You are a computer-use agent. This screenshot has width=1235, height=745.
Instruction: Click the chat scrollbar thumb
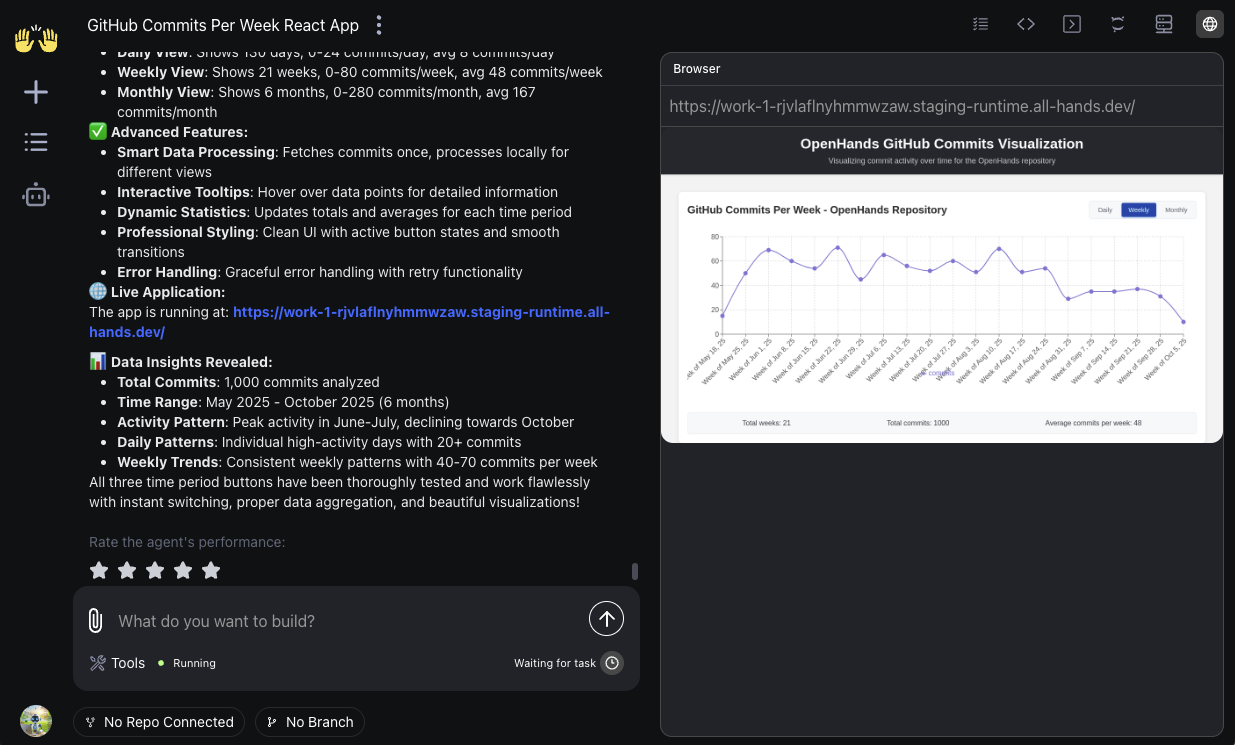coord(635,572)
